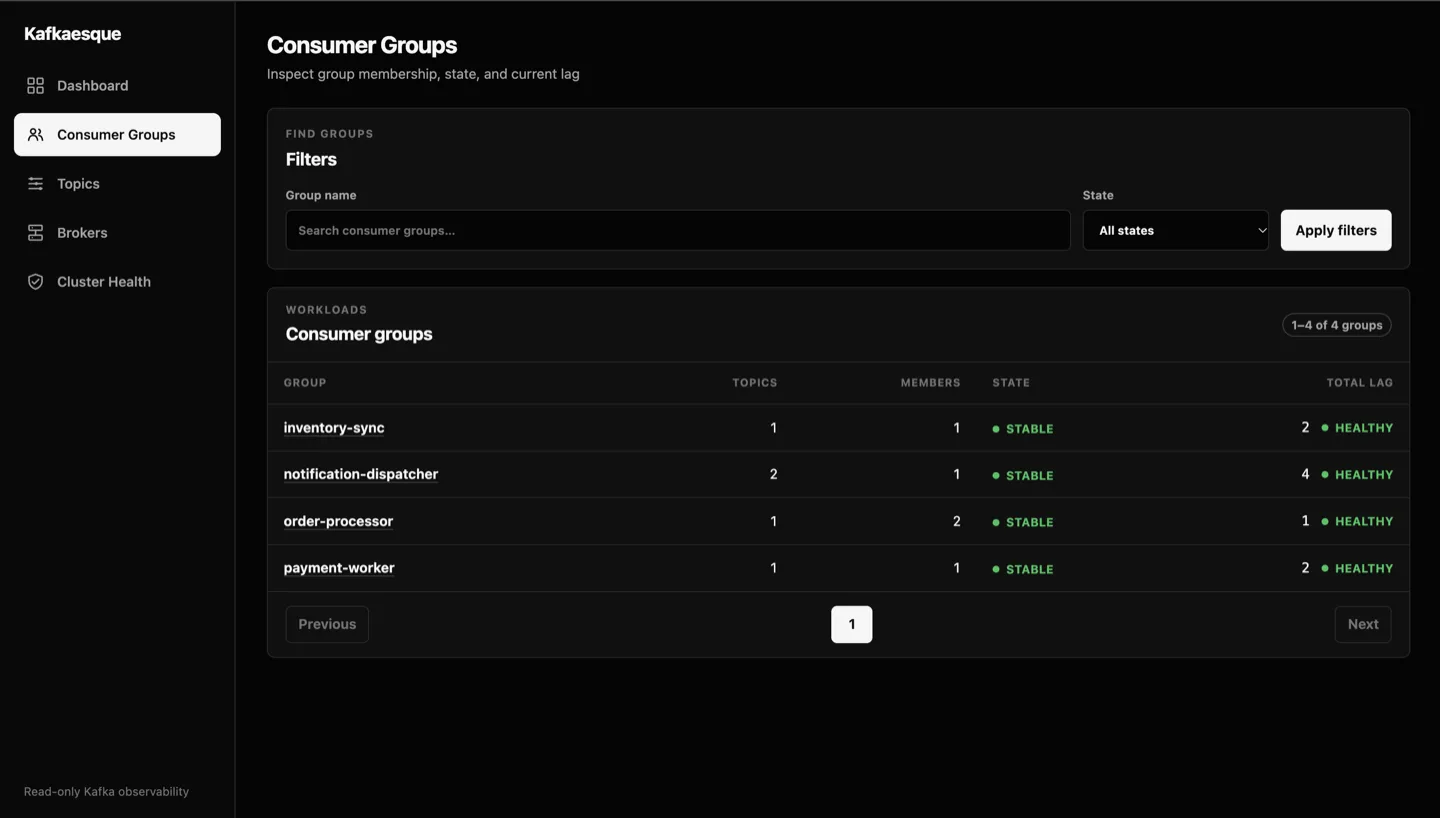This screenshot has height=818, width=1440.
Task: Select Consumer Groups label in the sidebar
Action: click(116, 135)
